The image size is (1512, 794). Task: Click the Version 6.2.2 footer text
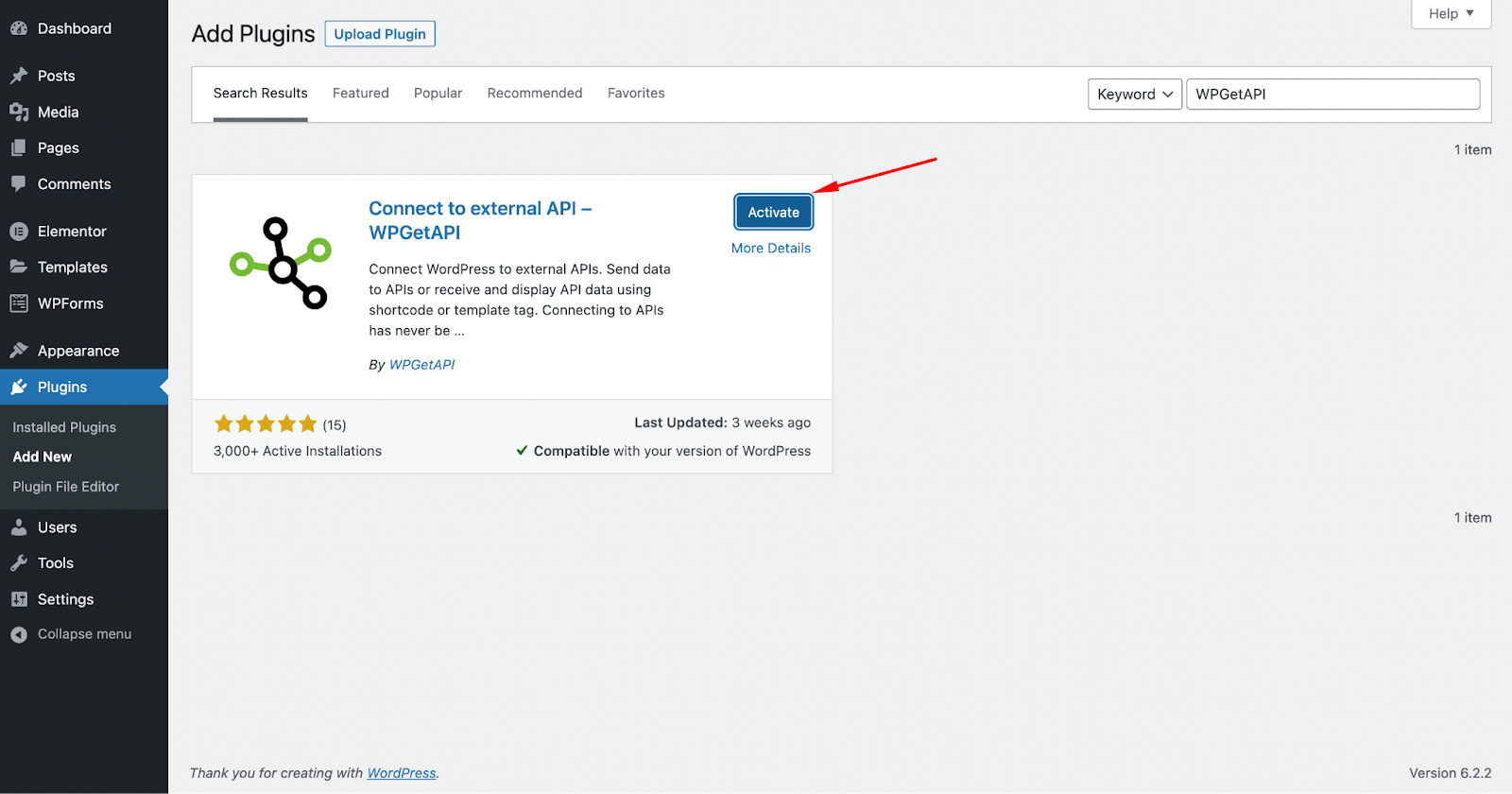click(1451, 773)
